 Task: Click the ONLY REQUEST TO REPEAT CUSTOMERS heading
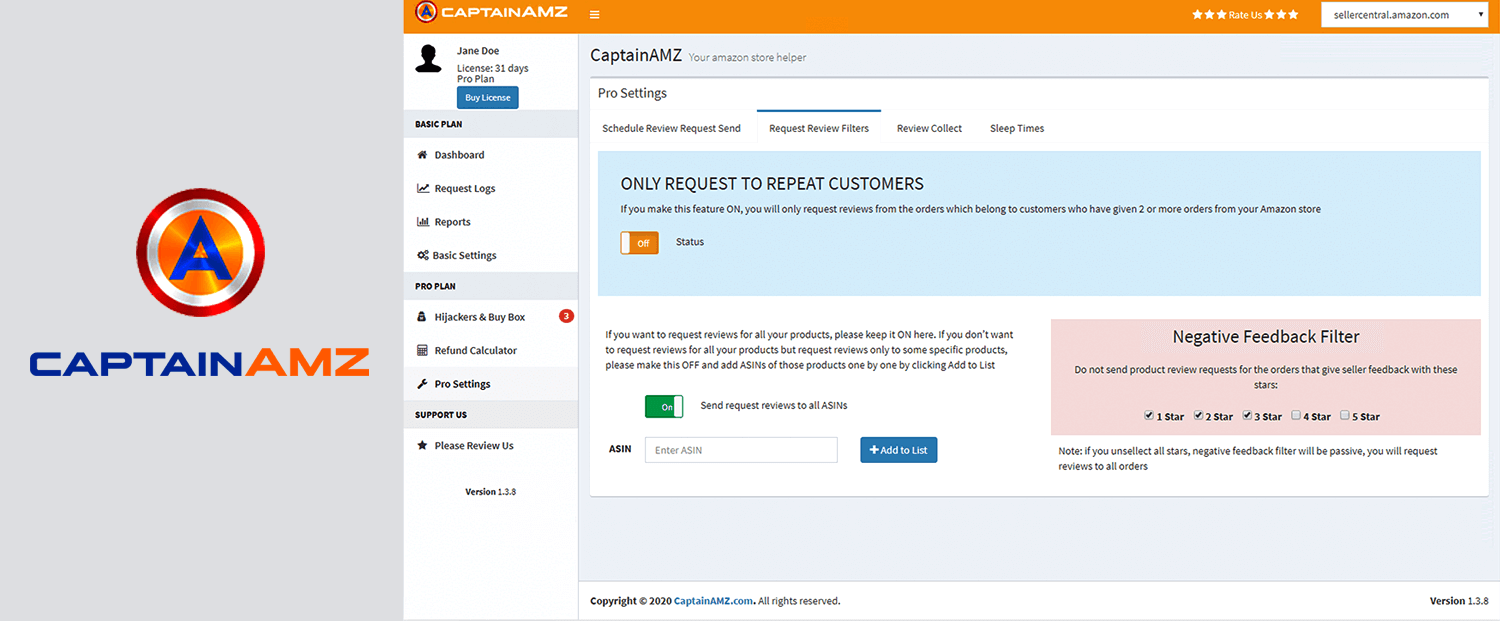pos(772,184)
